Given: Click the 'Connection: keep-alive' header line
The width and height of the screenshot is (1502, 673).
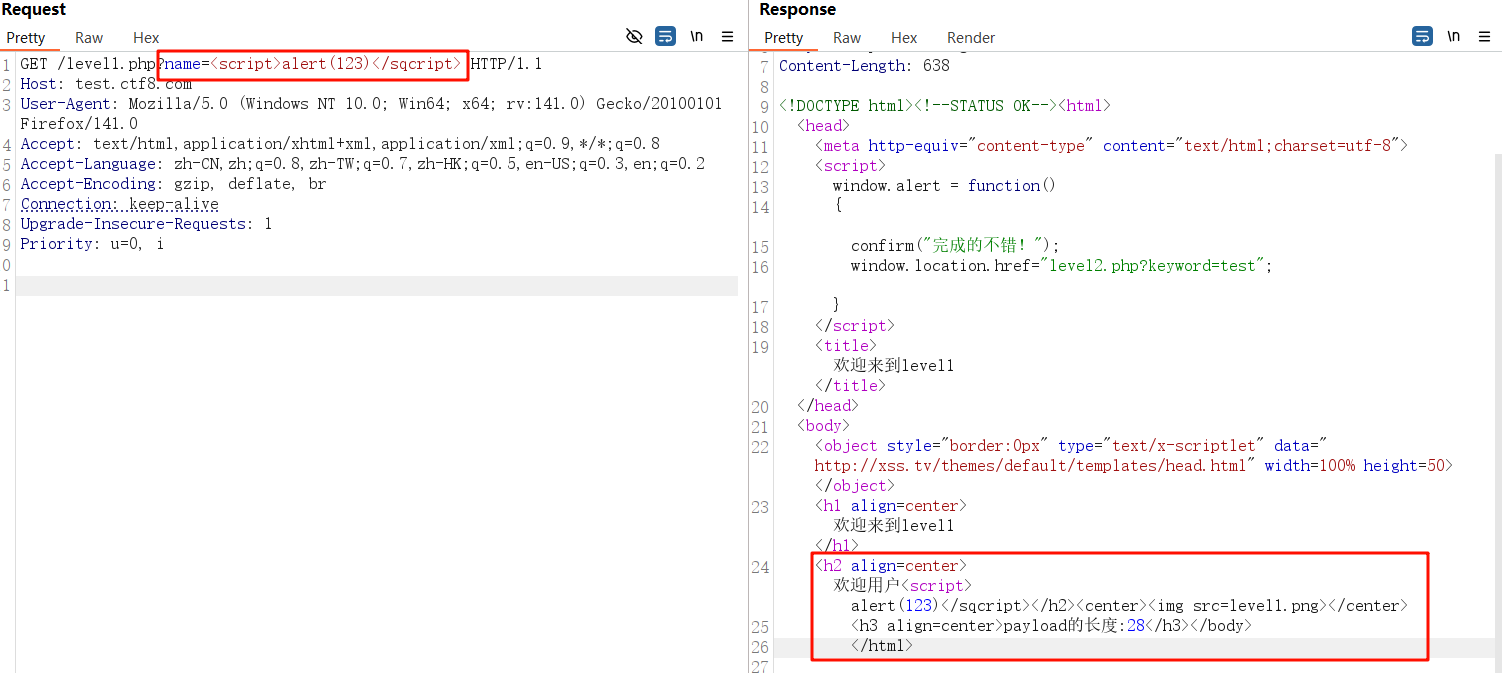Looking at the screenshot, I should 119,204.
